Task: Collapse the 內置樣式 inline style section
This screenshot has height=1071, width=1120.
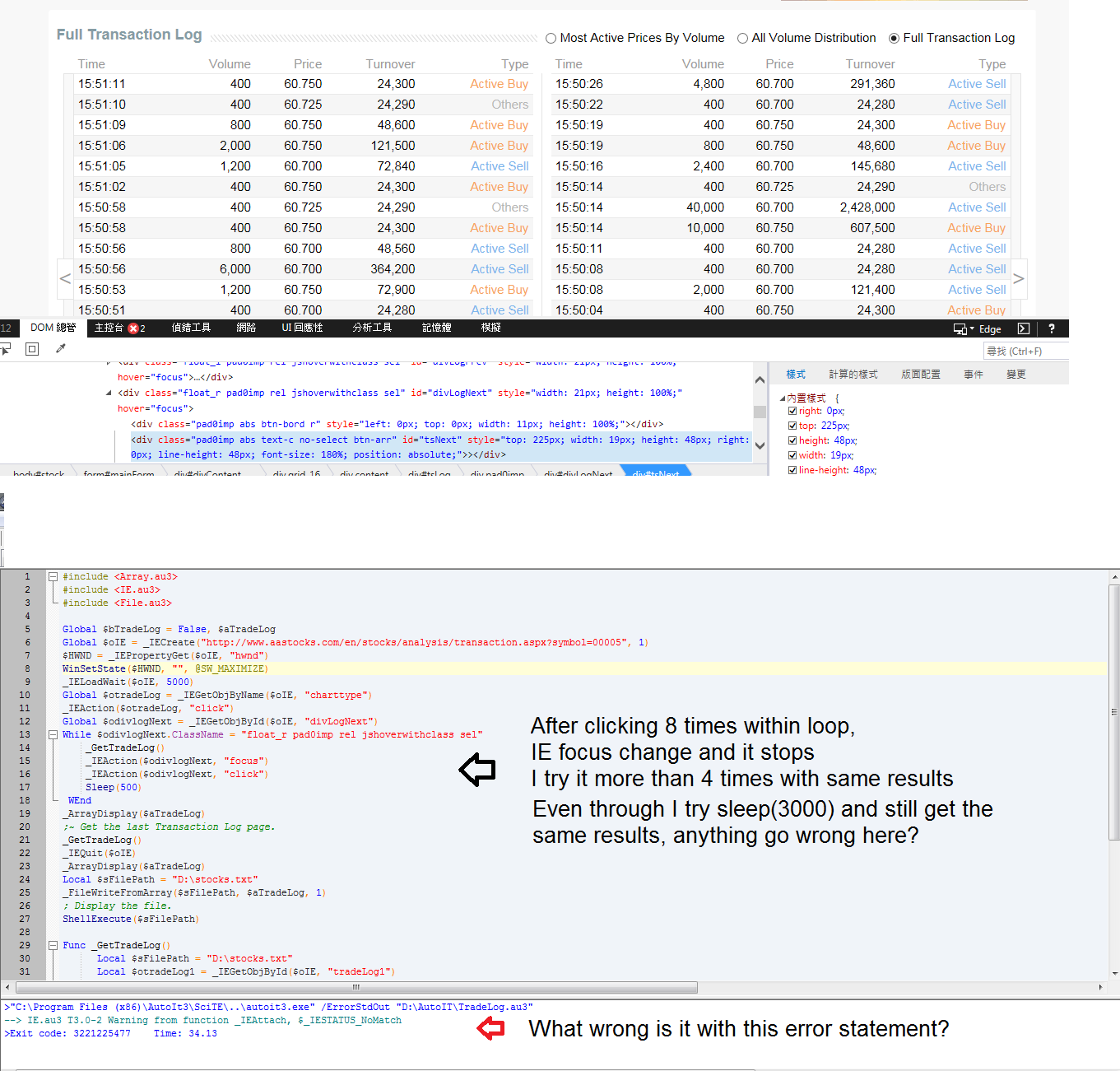Action: [x=783, y=398]
